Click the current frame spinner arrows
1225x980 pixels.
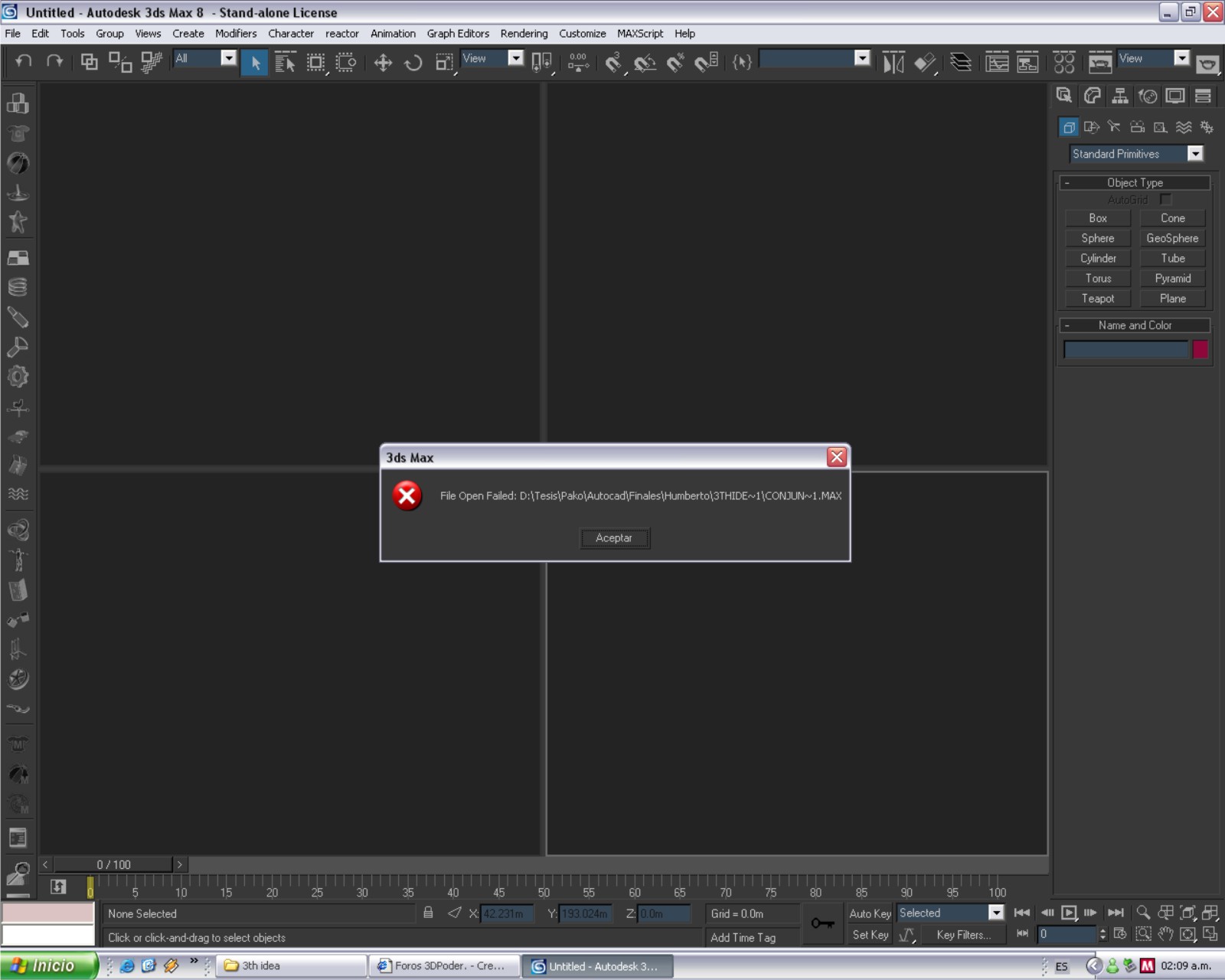click(x=1102, y=934)
